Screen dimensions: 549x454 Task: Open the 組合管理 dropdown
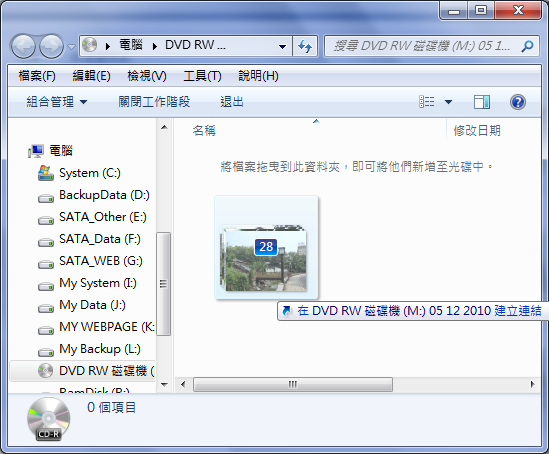click(56, 102)
